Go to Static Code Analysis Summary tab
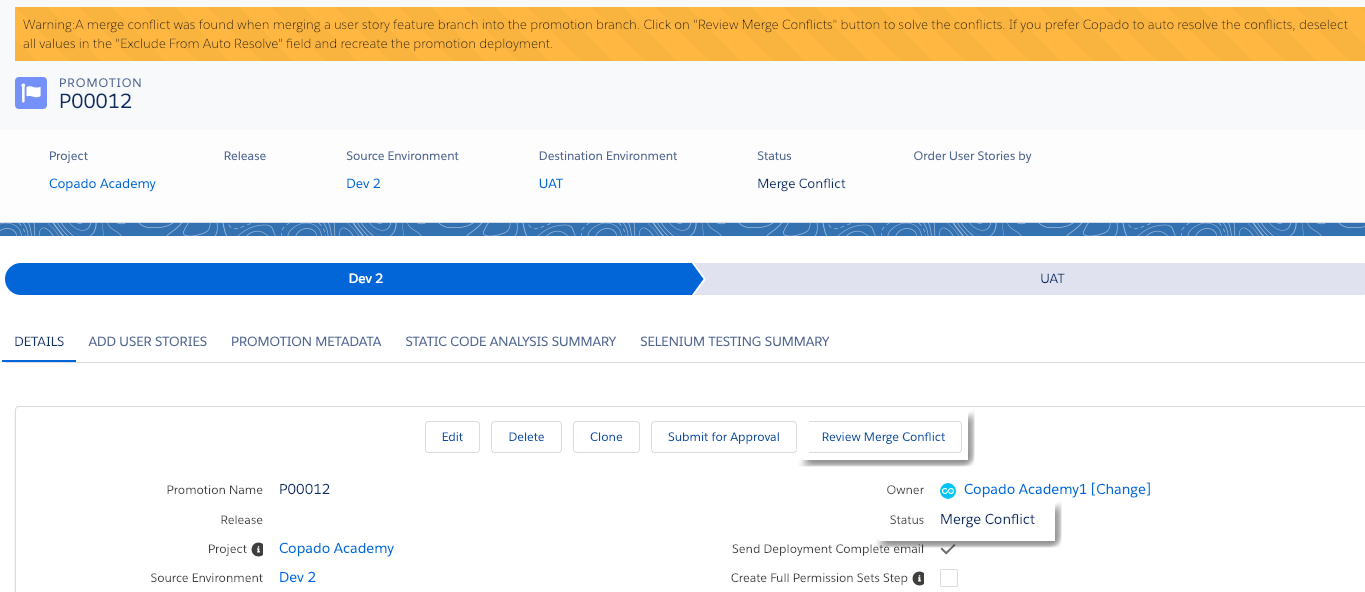Viewport: 1365px width, 592px height. [x=511, y=341]
